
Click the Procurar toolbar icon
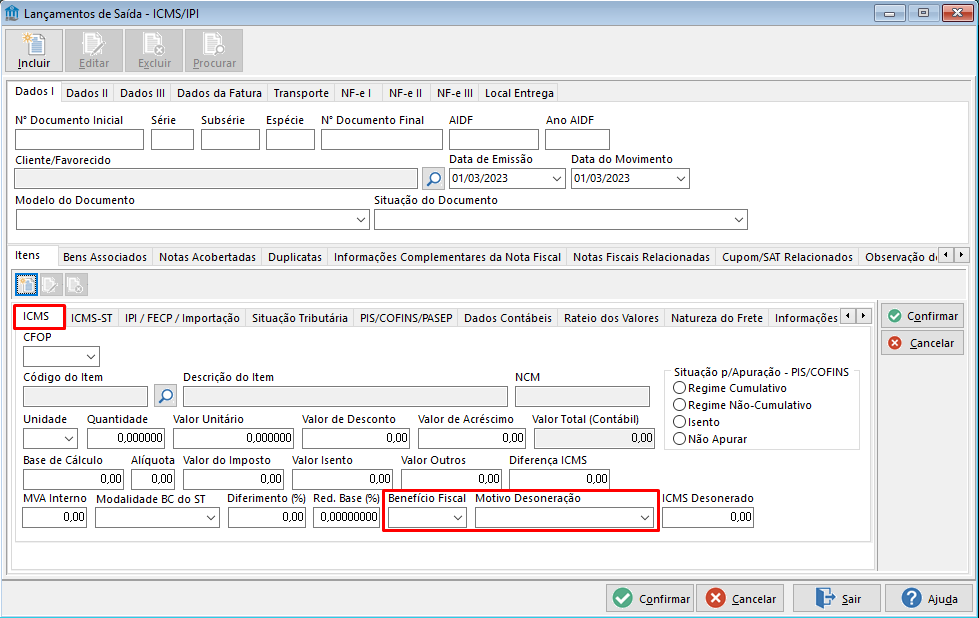[214, 51]
